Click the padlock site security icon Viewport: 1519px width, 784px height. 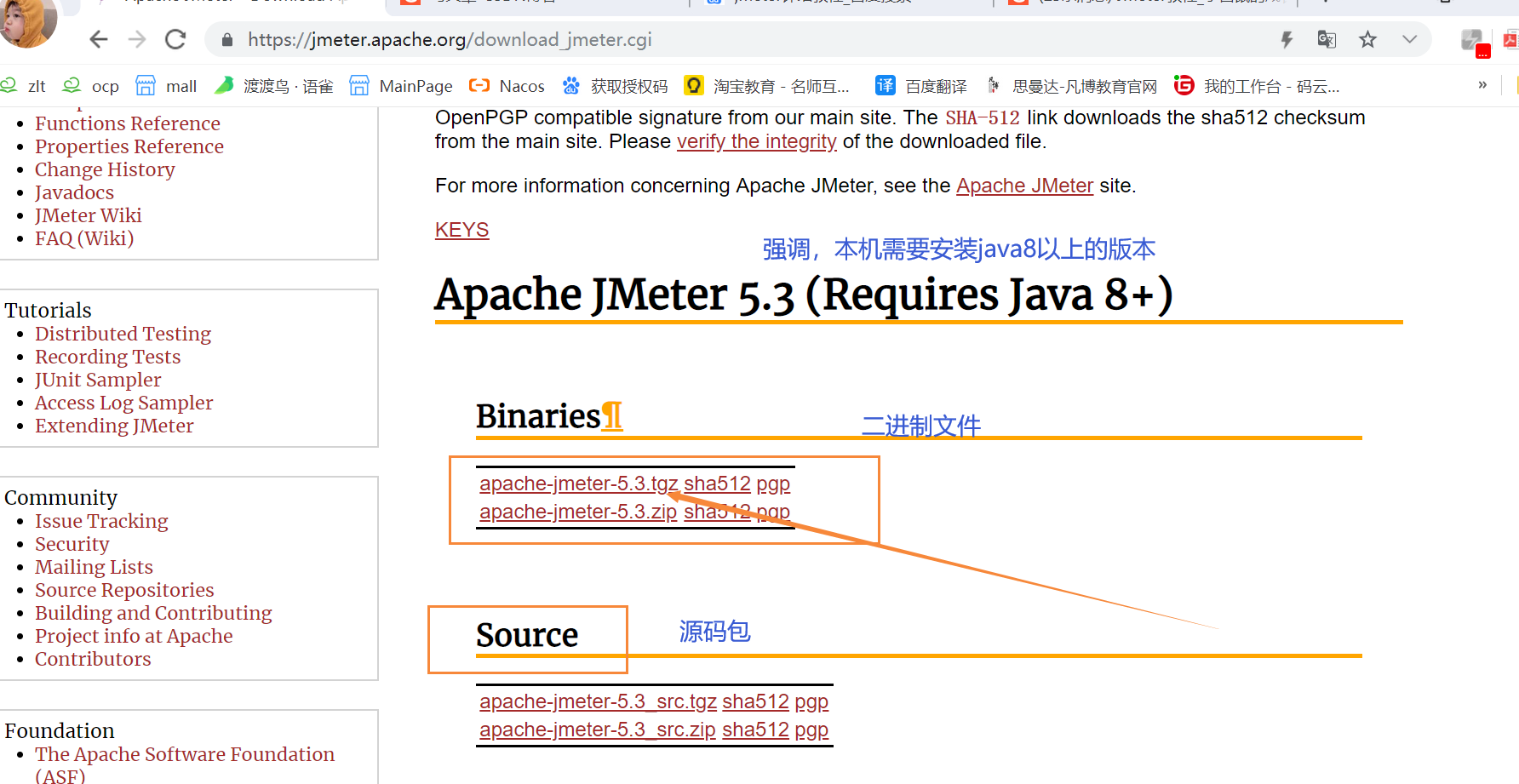click(x=226, y=39)
